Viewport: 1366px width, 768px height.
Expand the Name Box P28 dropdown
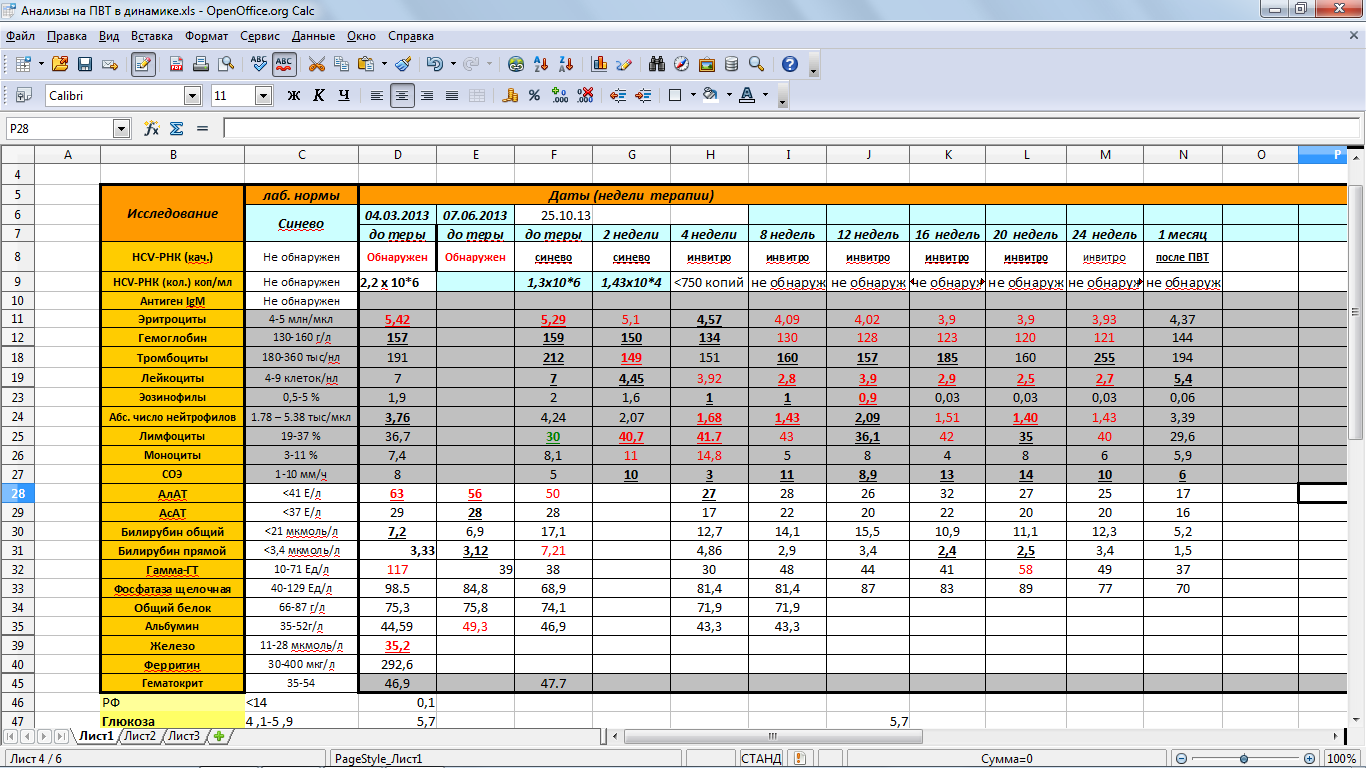click(x=122, y=129)
